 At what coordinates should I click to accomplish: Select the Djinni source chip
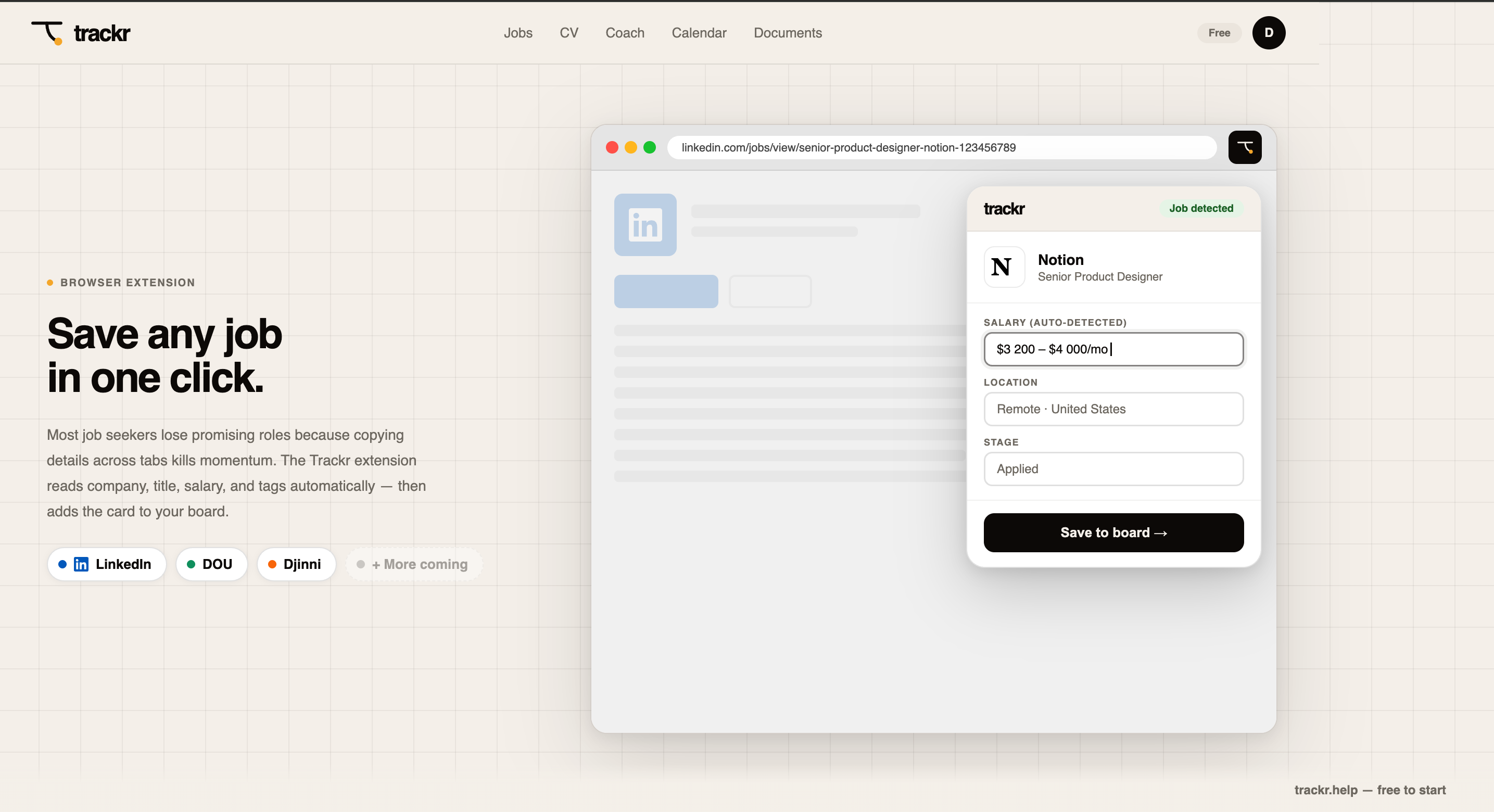tap(296, 564)
